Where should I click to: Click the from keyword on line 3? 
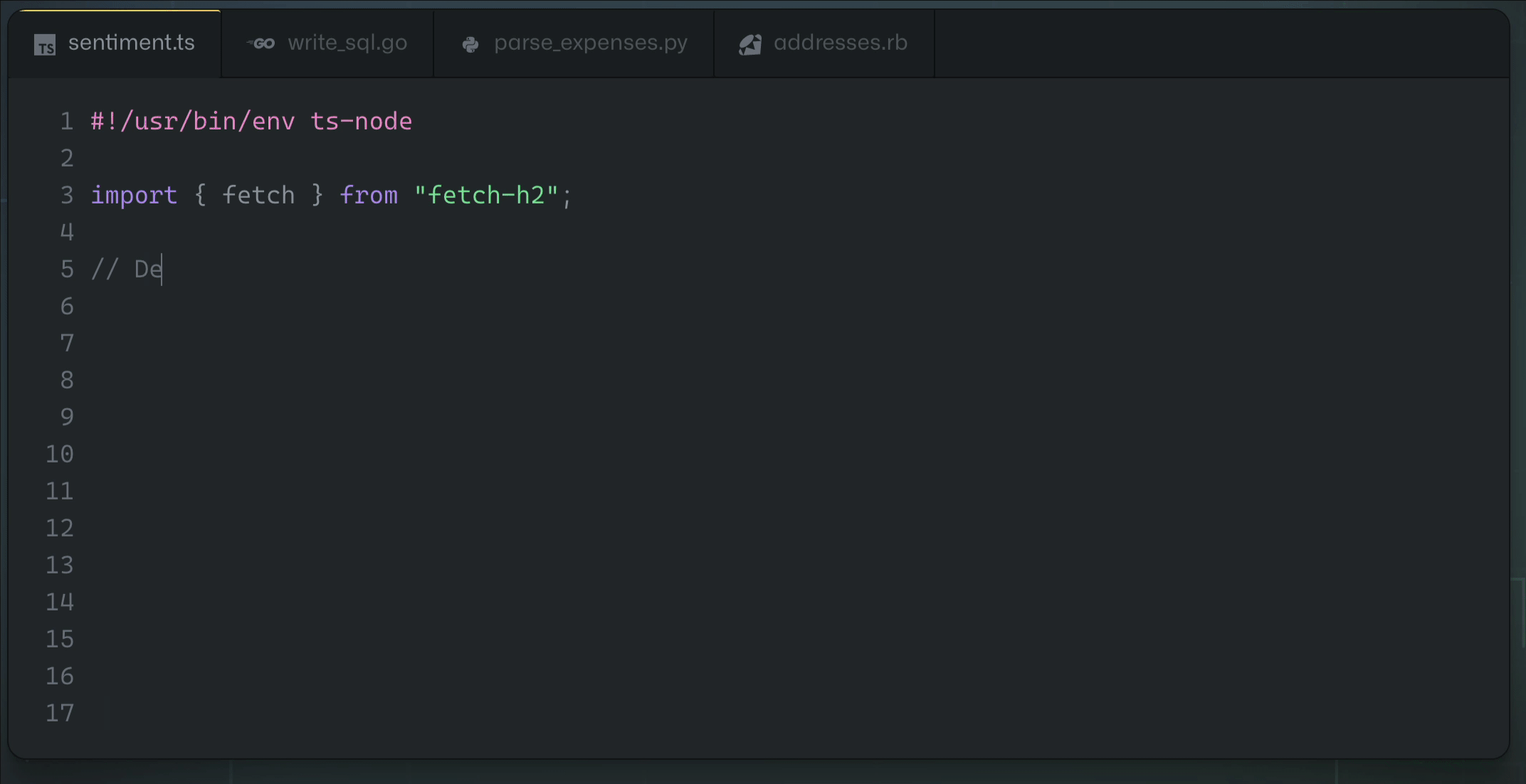[x=369, y=195]
